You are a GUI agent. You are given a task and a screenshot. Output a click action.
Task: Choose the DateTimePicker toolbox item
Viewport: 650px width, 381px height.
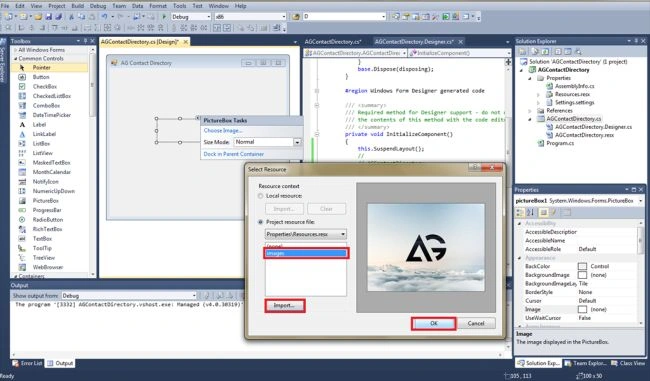(51, 115)
